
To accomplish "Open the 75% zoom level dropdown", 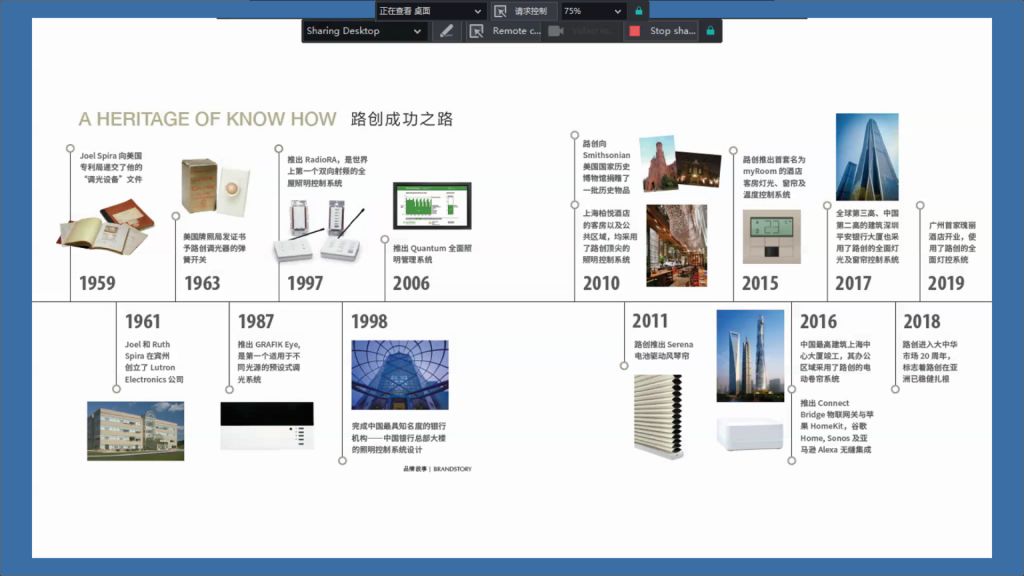I will (592, 11).
